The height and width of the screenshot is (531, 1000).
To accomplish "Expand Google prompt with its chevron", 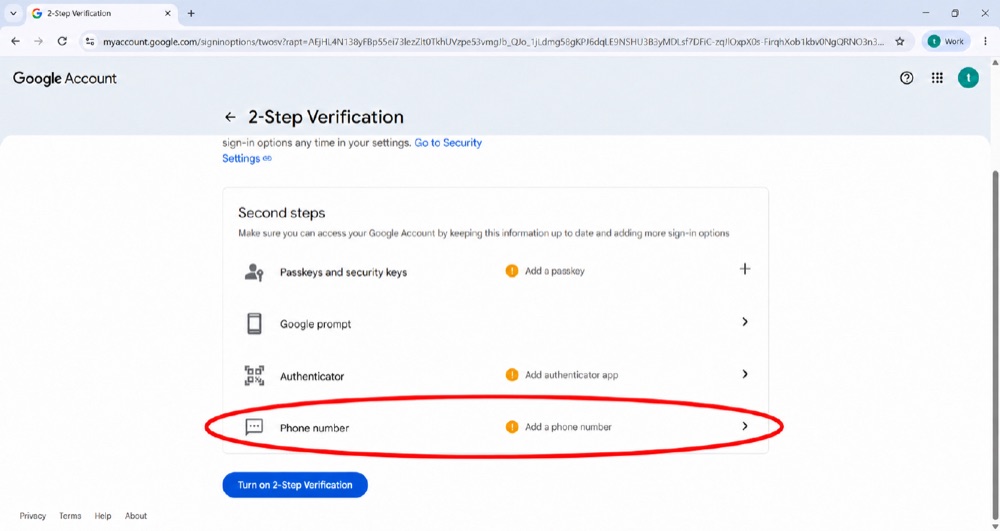I will click(x=745, y=322).
